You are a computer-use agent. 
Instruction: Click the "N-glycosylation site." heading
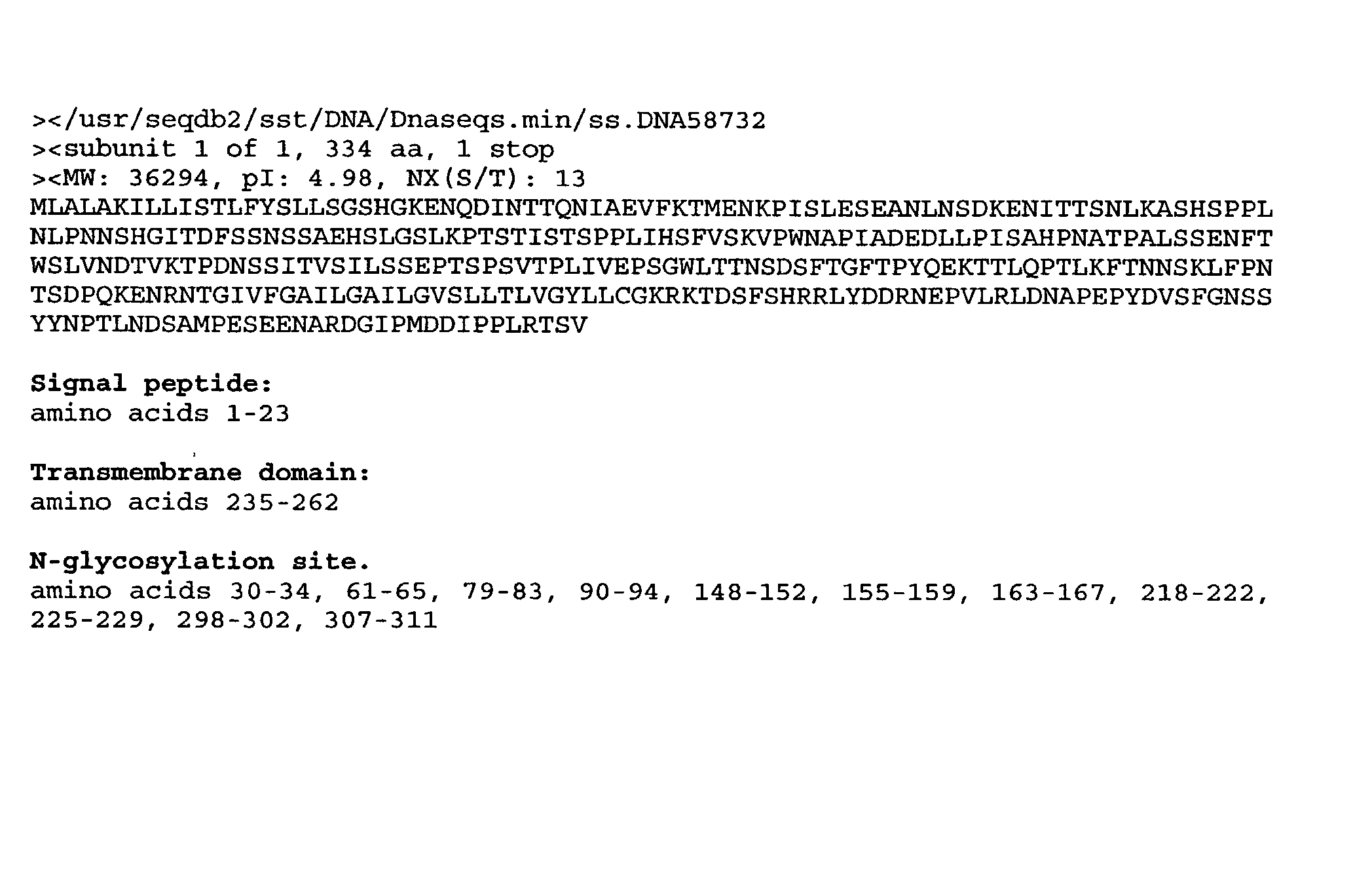pos(200,561)
